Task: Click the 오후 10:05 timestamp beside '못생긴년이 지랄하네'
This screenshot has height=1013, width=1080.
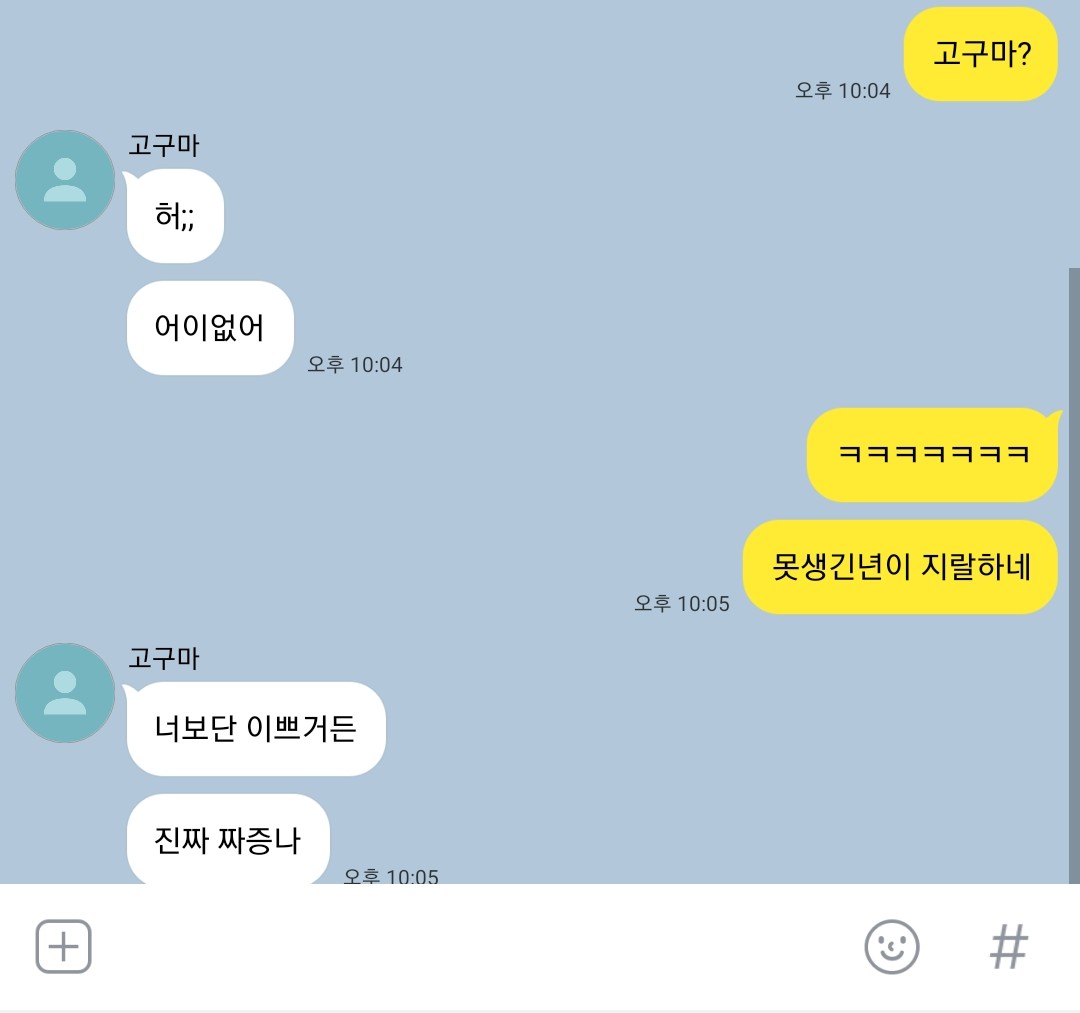Action: coord(681,603)
